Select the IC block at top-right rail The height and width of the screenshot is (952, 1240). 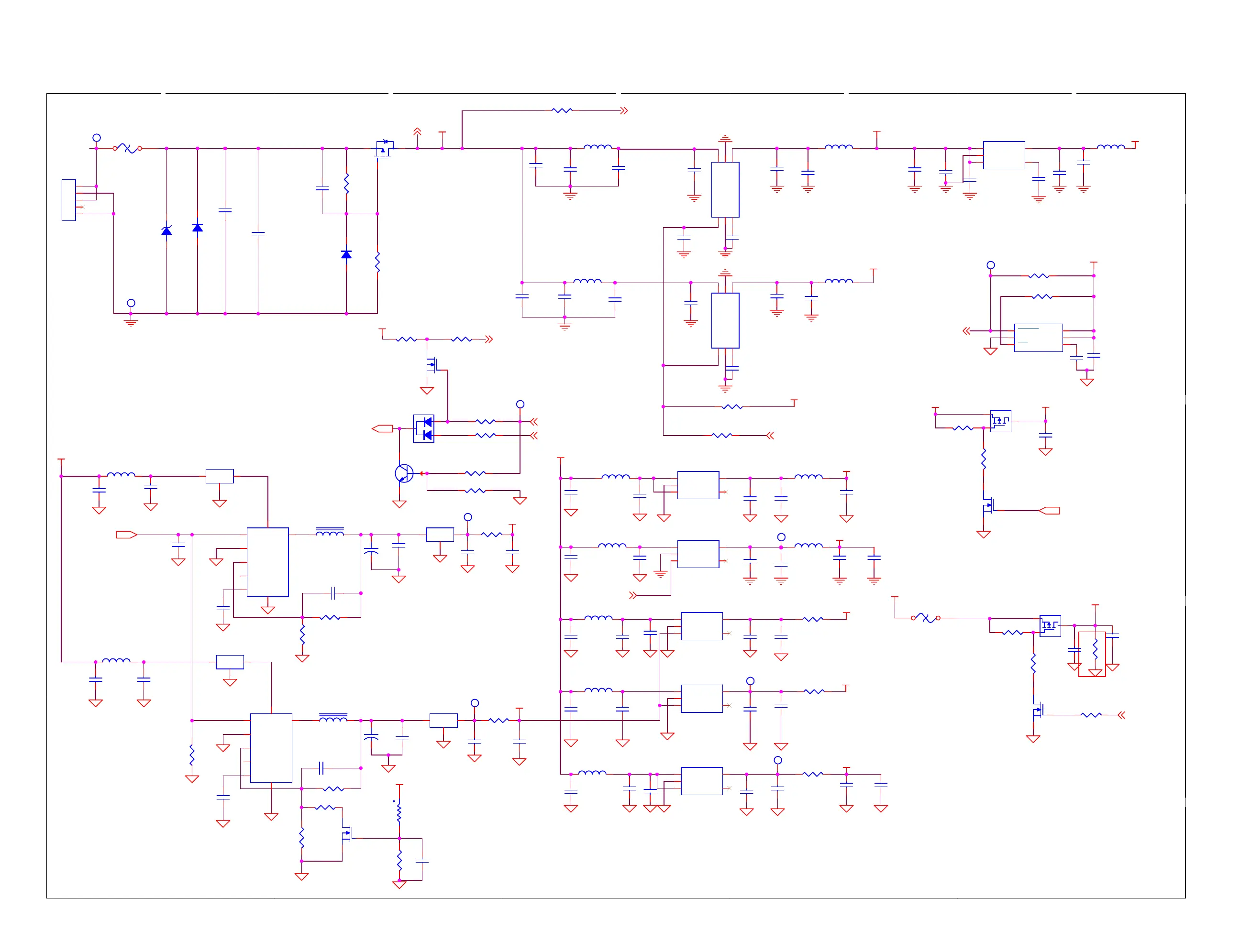1004,155
